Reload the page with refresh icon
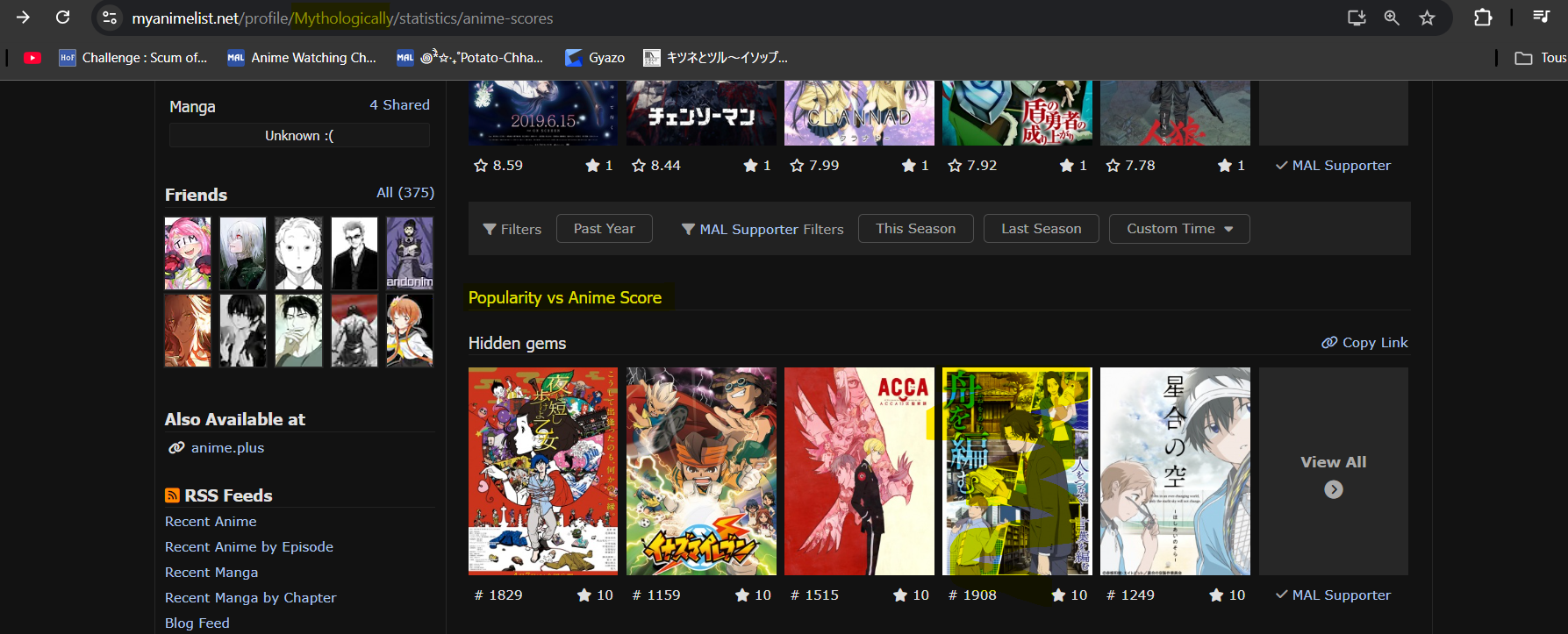Image resolution: width=1568 pixels, height=634 pixels. click(63, 18)
